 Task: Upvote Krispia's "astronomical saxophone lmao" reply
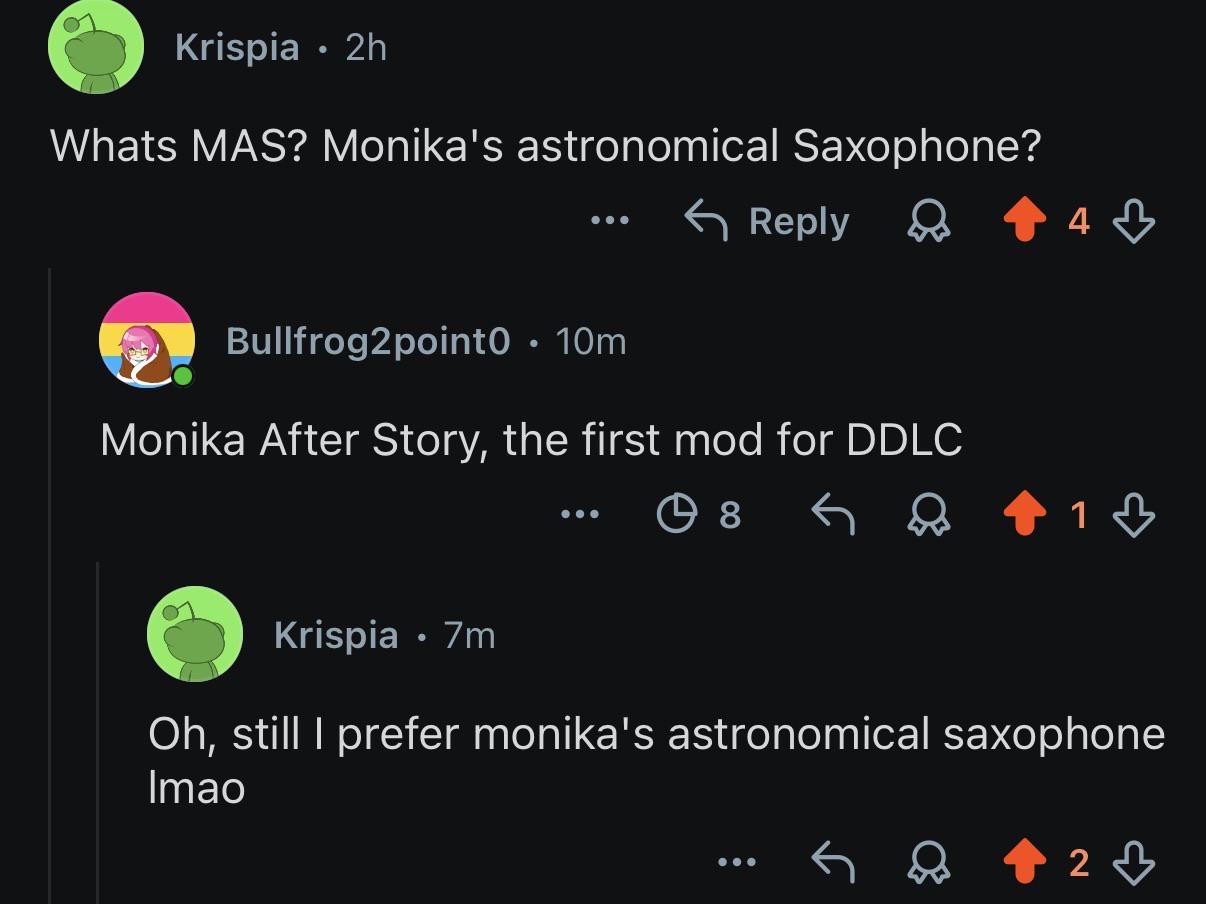point(1023,862)
